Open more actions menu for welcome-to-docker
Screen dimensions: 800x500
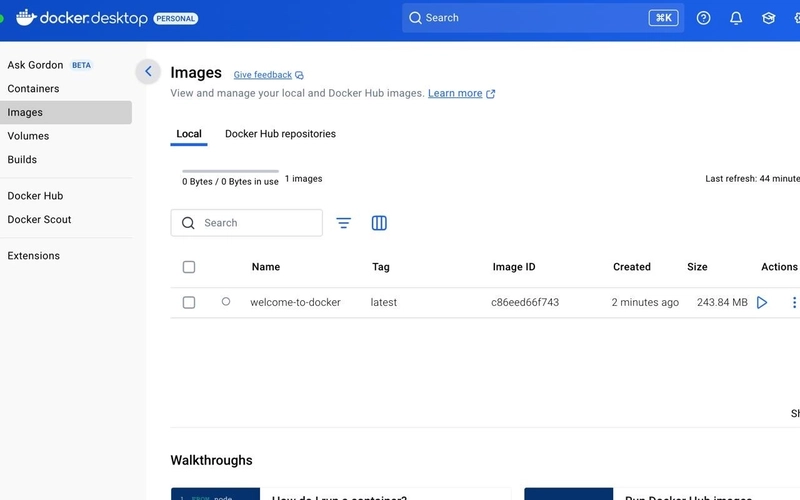click(794, 303)
